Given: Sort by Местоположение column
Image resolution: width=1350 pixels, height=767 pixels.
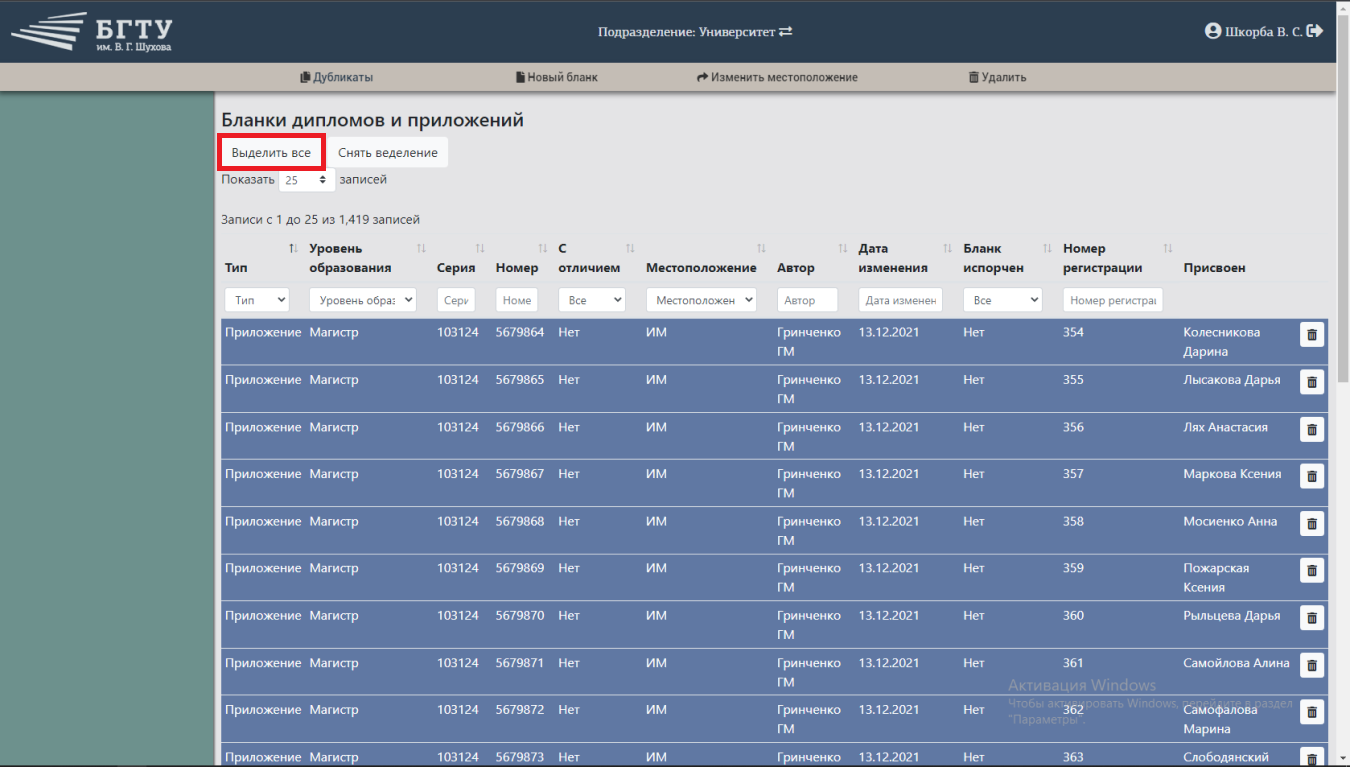Looking at the screenshot, I should (x=761, y=248).
